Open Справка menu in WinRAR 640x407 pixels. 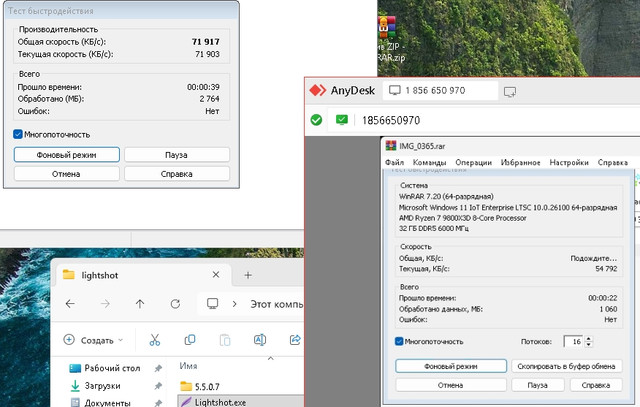click(x=613, y=162)
